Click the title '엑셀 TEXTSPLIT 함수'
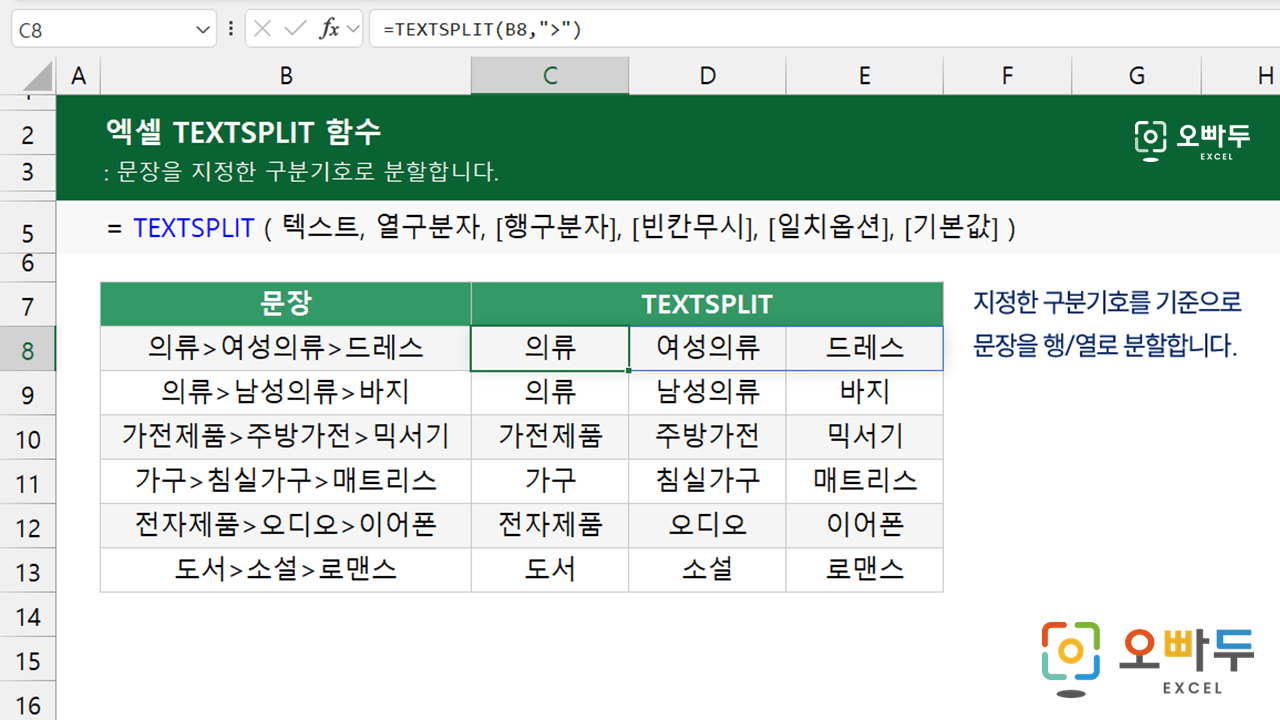 tap(243, 132)
